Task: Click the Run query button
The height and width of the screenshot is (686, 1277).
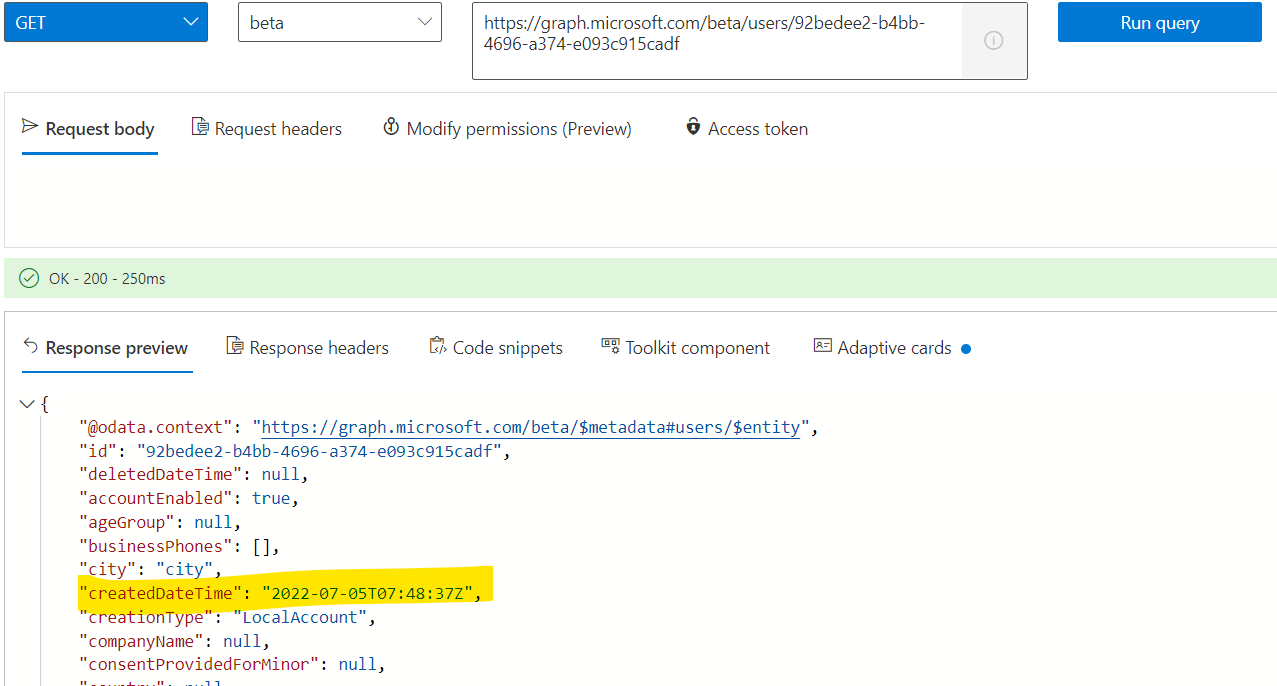Action: [x=1158, y=21]
